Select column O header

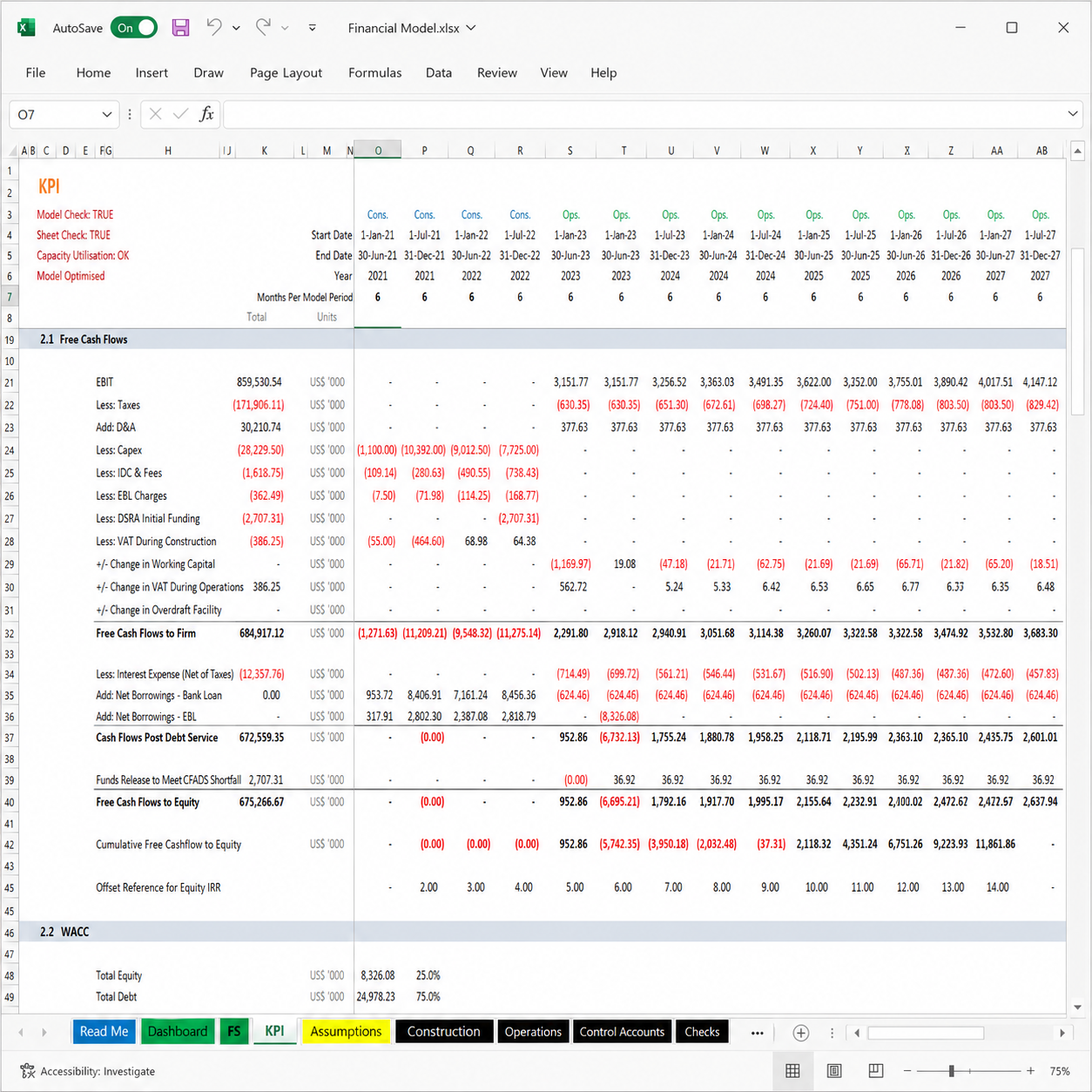click(378, 150)
